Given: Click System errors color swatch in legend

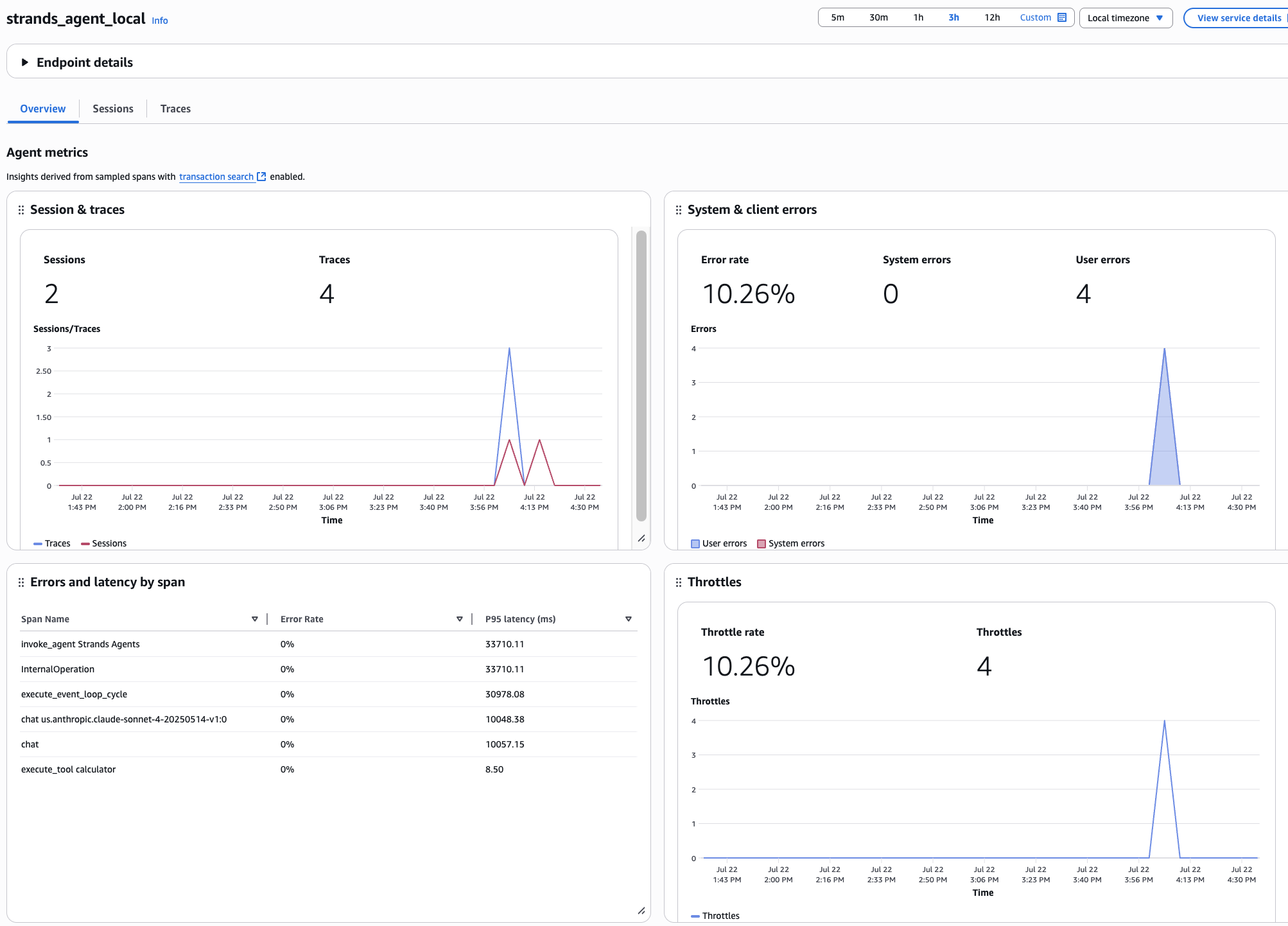Looking at the screenshot, I should pos(761,544).
